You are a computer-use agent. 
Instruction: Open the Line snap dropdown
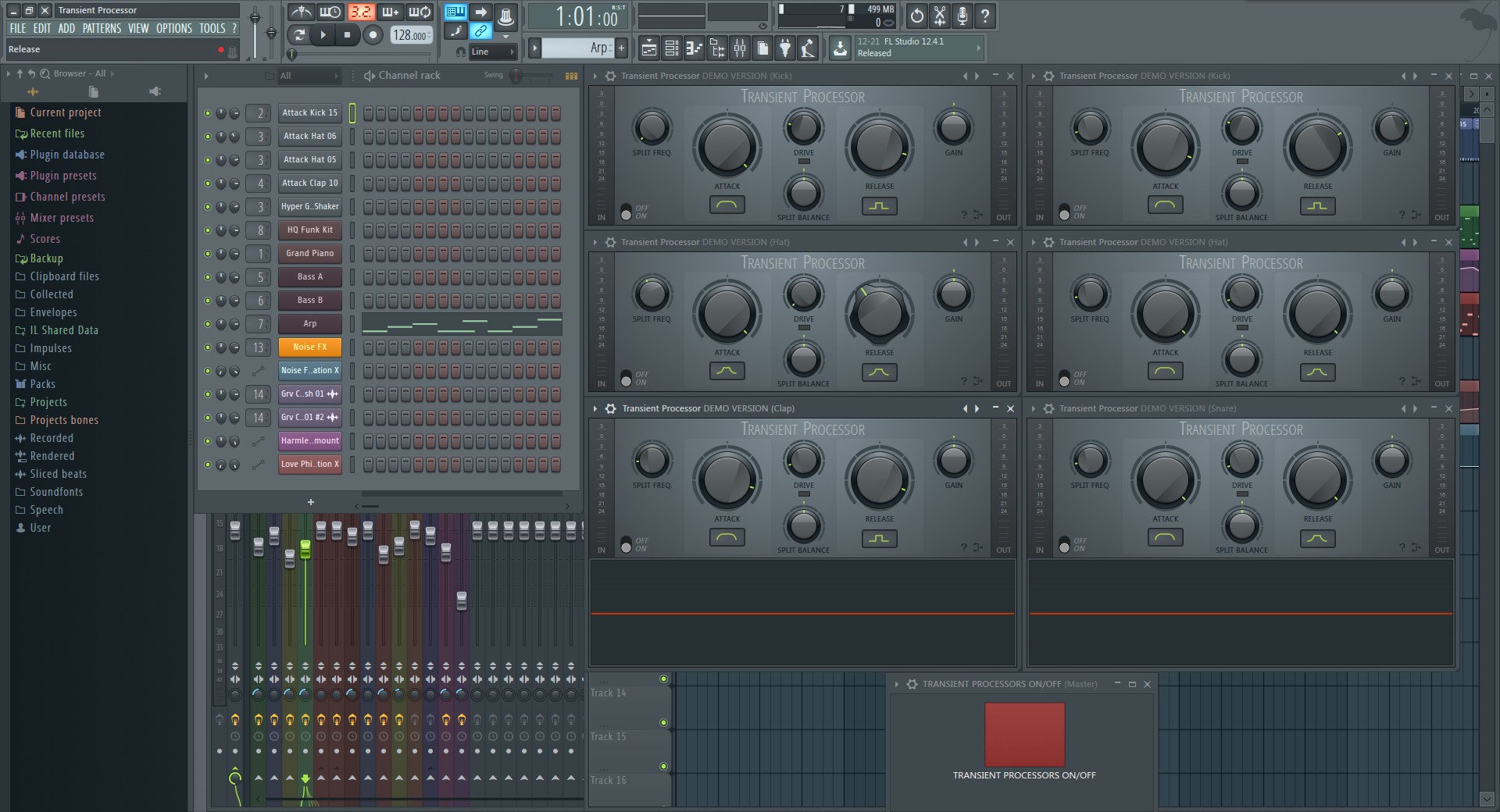tap(493, 52)
